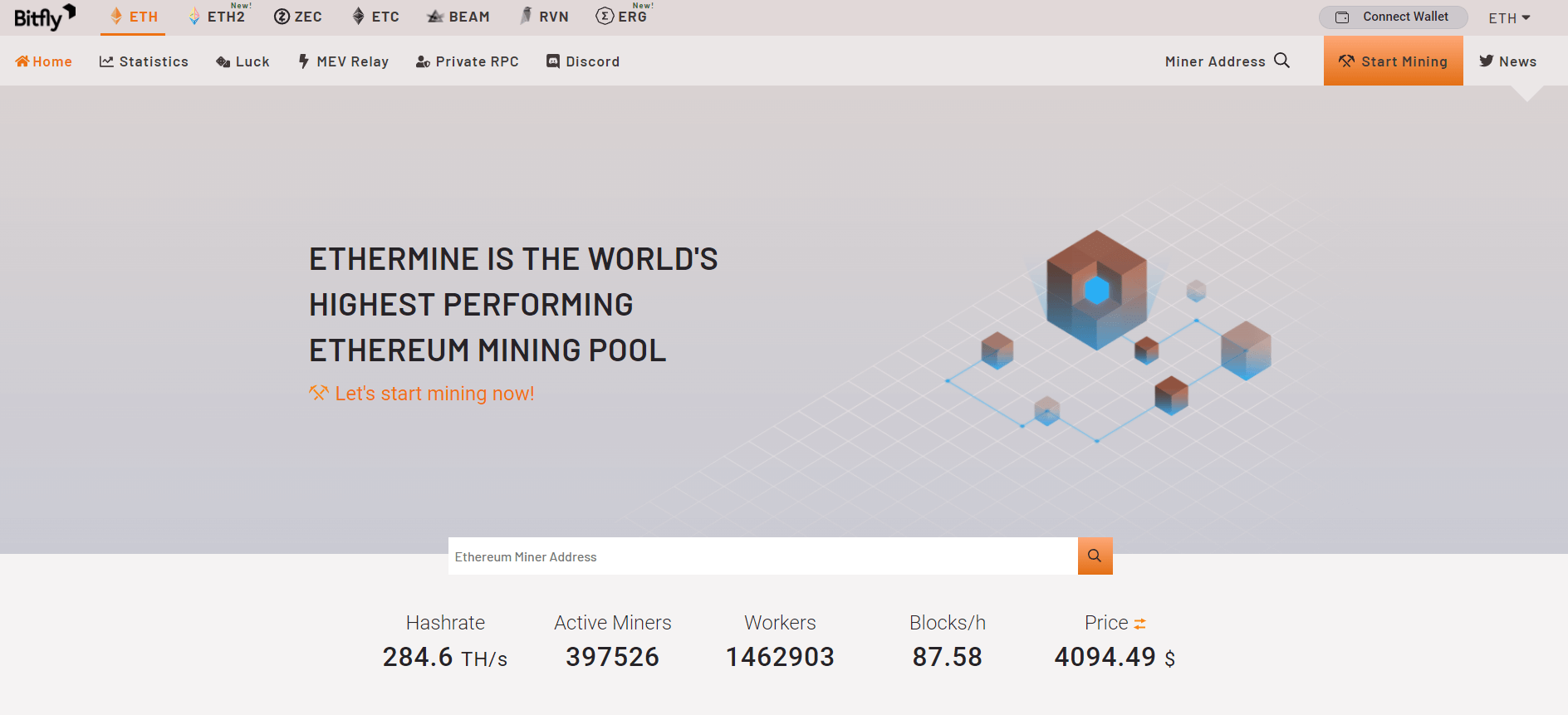Click the house icon next to Home
This screenshot has height=715, width=1568.
click(x=22, y=61)
